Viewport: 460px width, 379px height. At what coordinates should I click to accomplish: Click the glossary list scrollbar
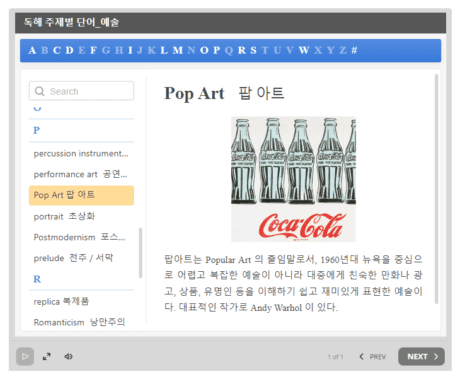point(141,253)
